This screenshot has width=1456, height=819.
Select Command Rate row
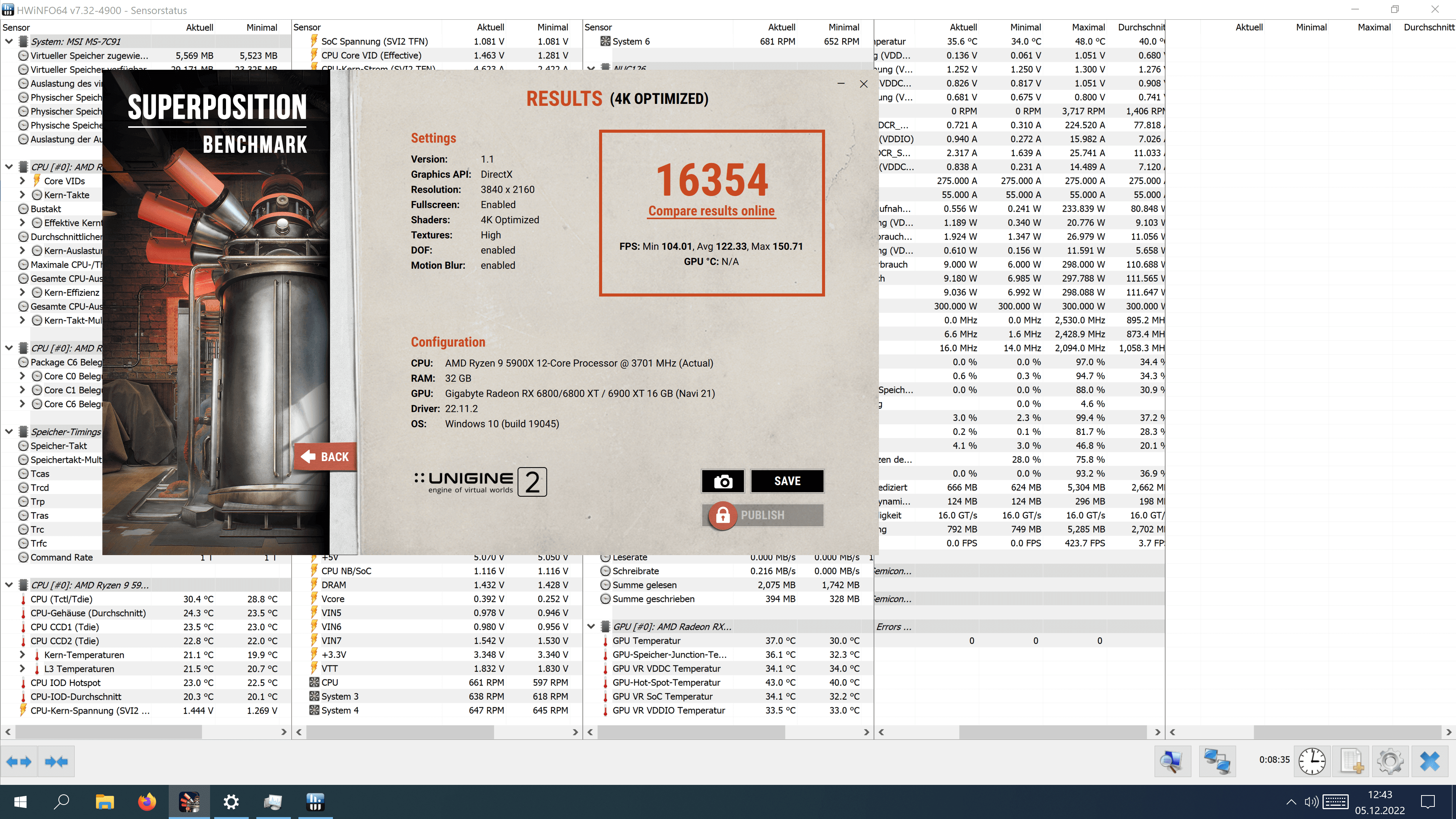[146, 557]
